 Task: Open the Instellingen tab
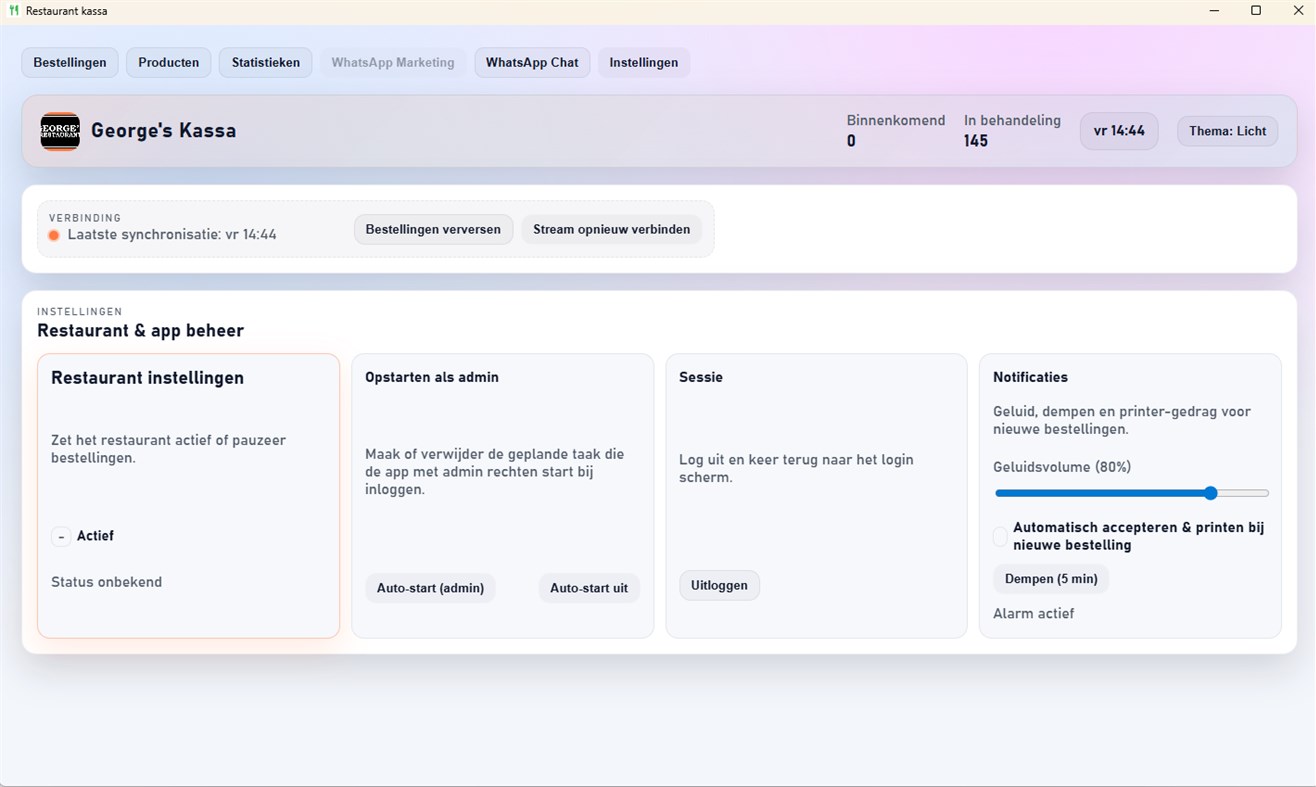click(x=644, y=62)
